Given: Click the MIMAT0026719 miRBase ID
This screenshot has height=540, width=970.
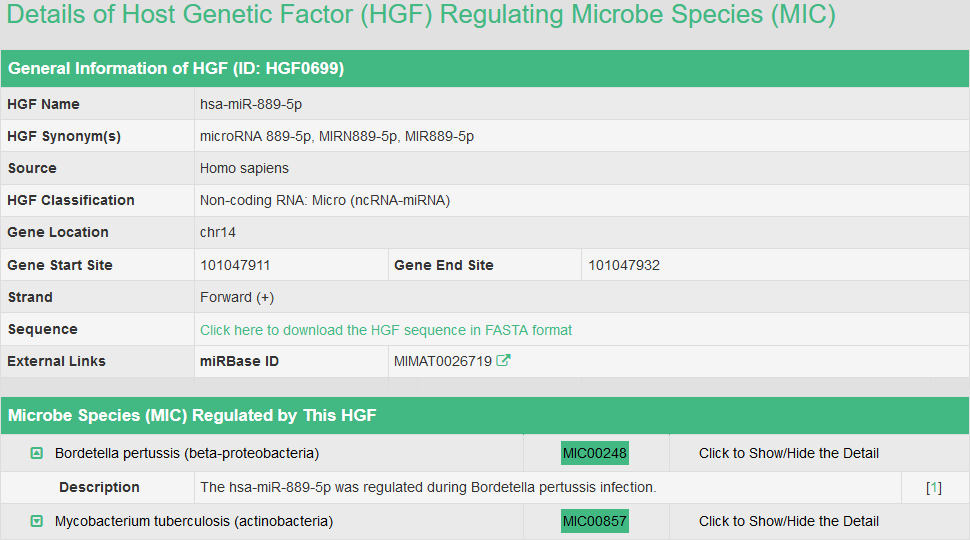Looking at the screenshot, I should click(x=443, y=361).
